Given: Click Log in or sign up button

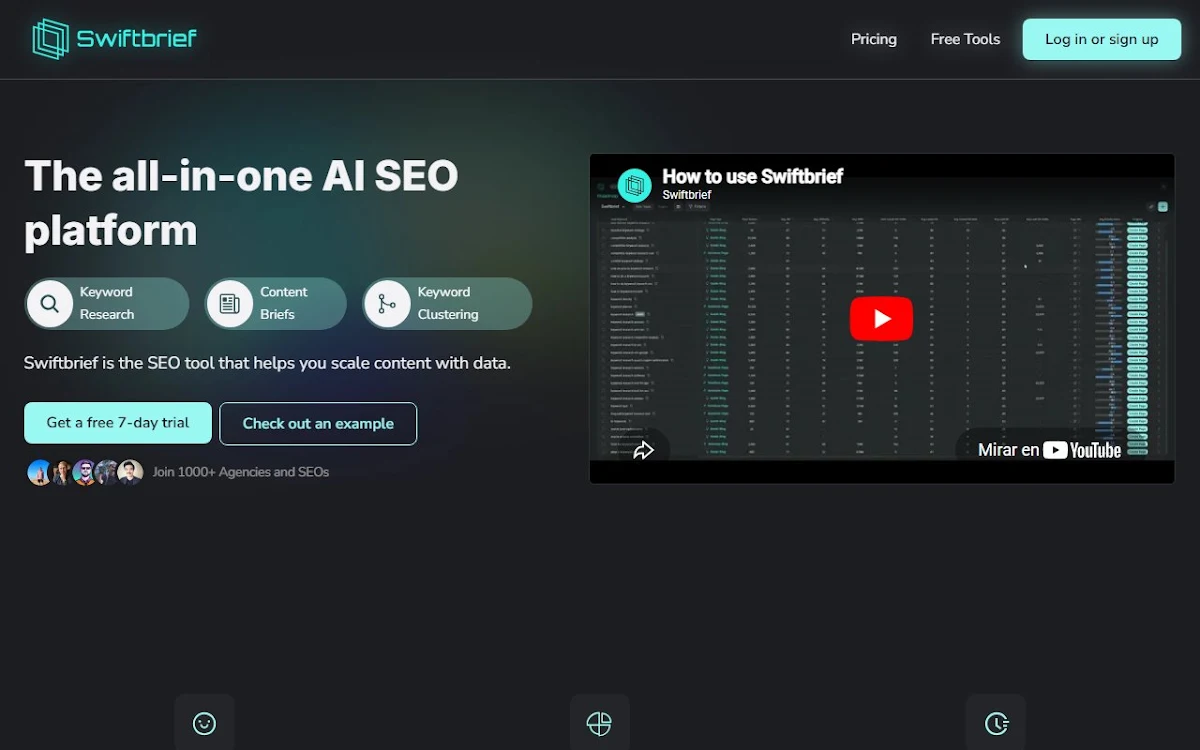Looking at the screenshot, I should [1102, 39].
